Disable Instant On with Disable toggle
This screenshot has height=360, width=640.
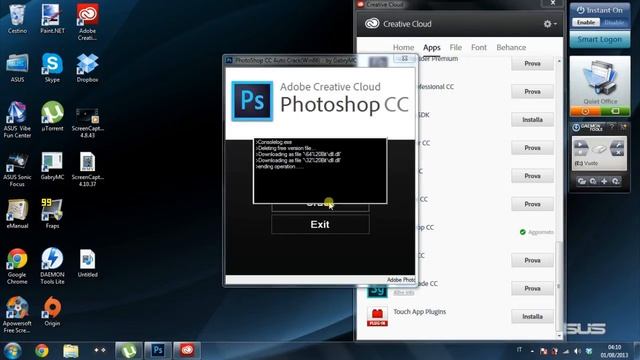(614, 22)
